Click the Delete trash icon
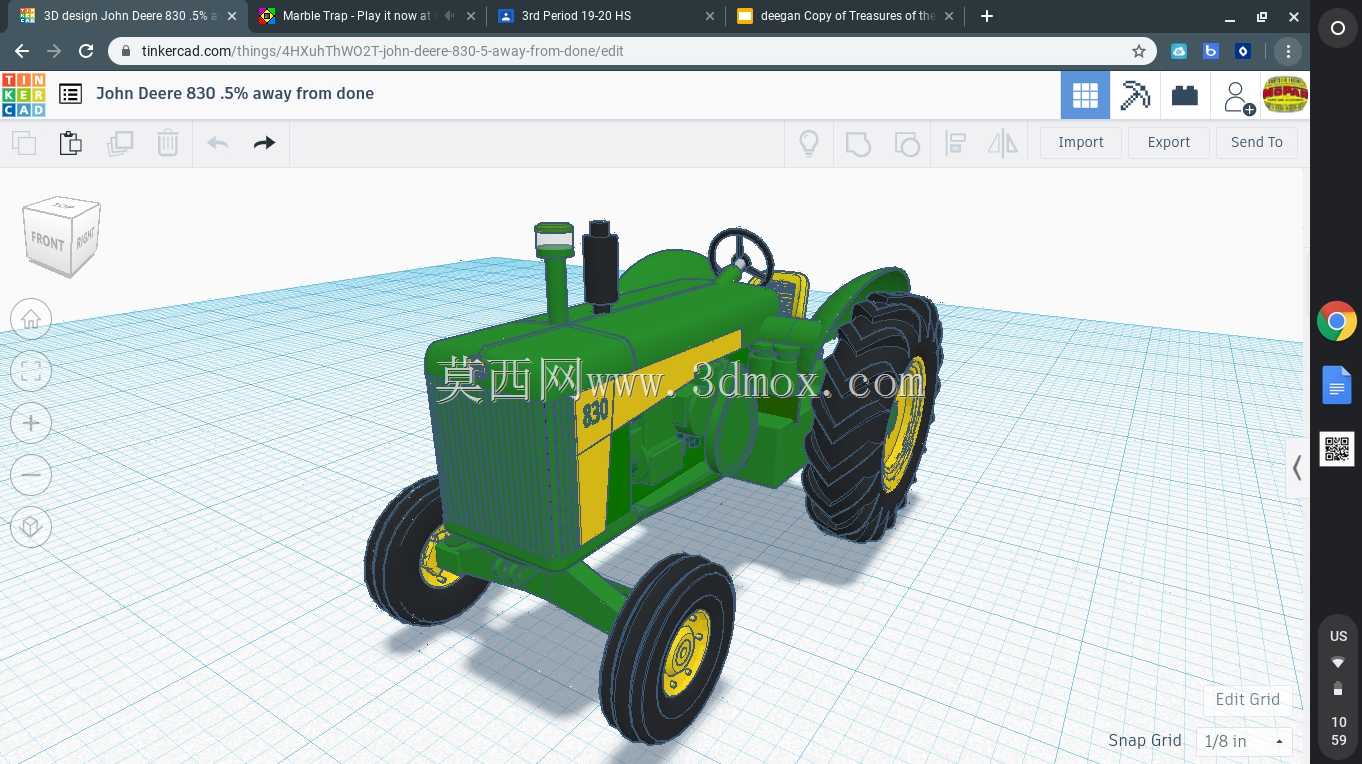This screenshot has height=764, width=1362. click(x=168, y=143)
